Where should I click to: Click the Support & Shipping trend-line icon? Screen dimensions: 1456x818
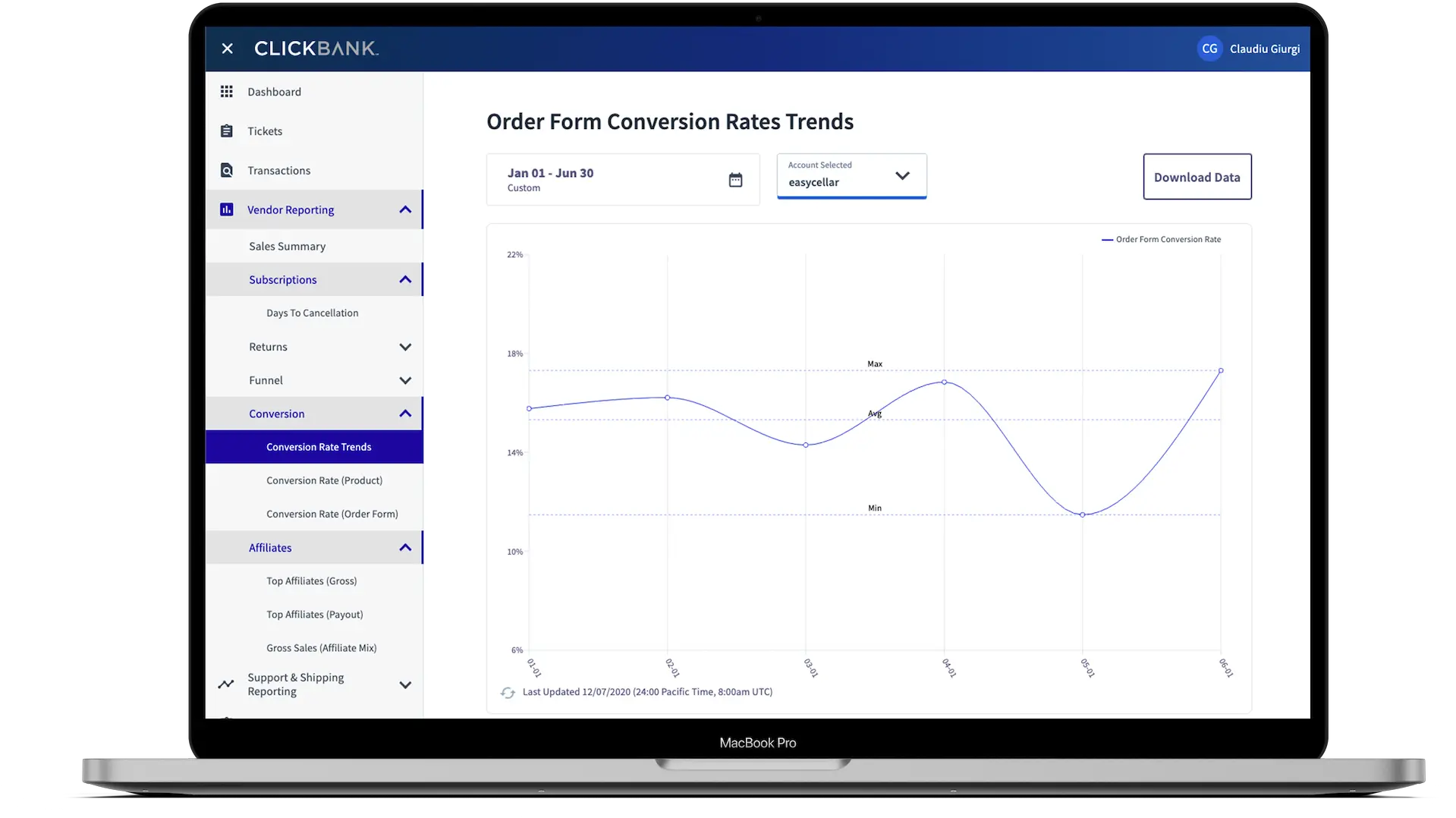click(x=226, y=684)
